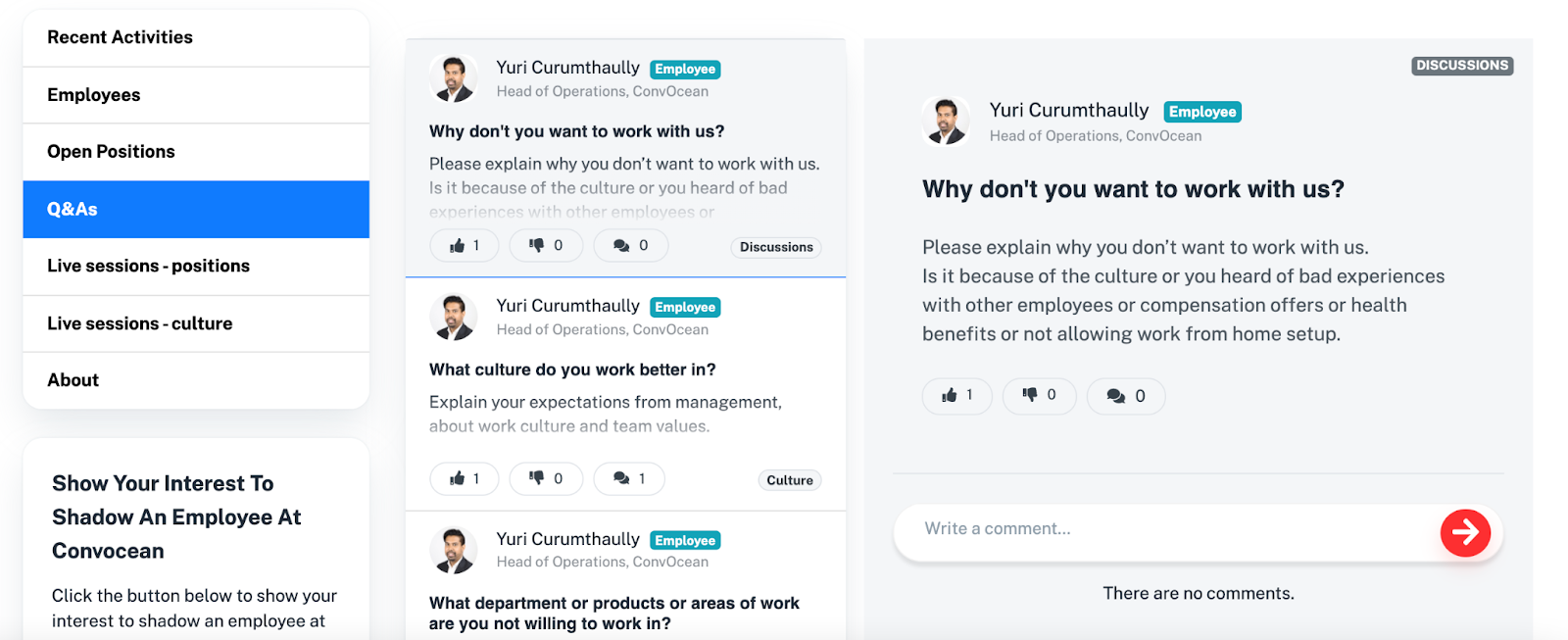Submit comment with the red arrow button
1568x640 pixels.
(1465, 532)
